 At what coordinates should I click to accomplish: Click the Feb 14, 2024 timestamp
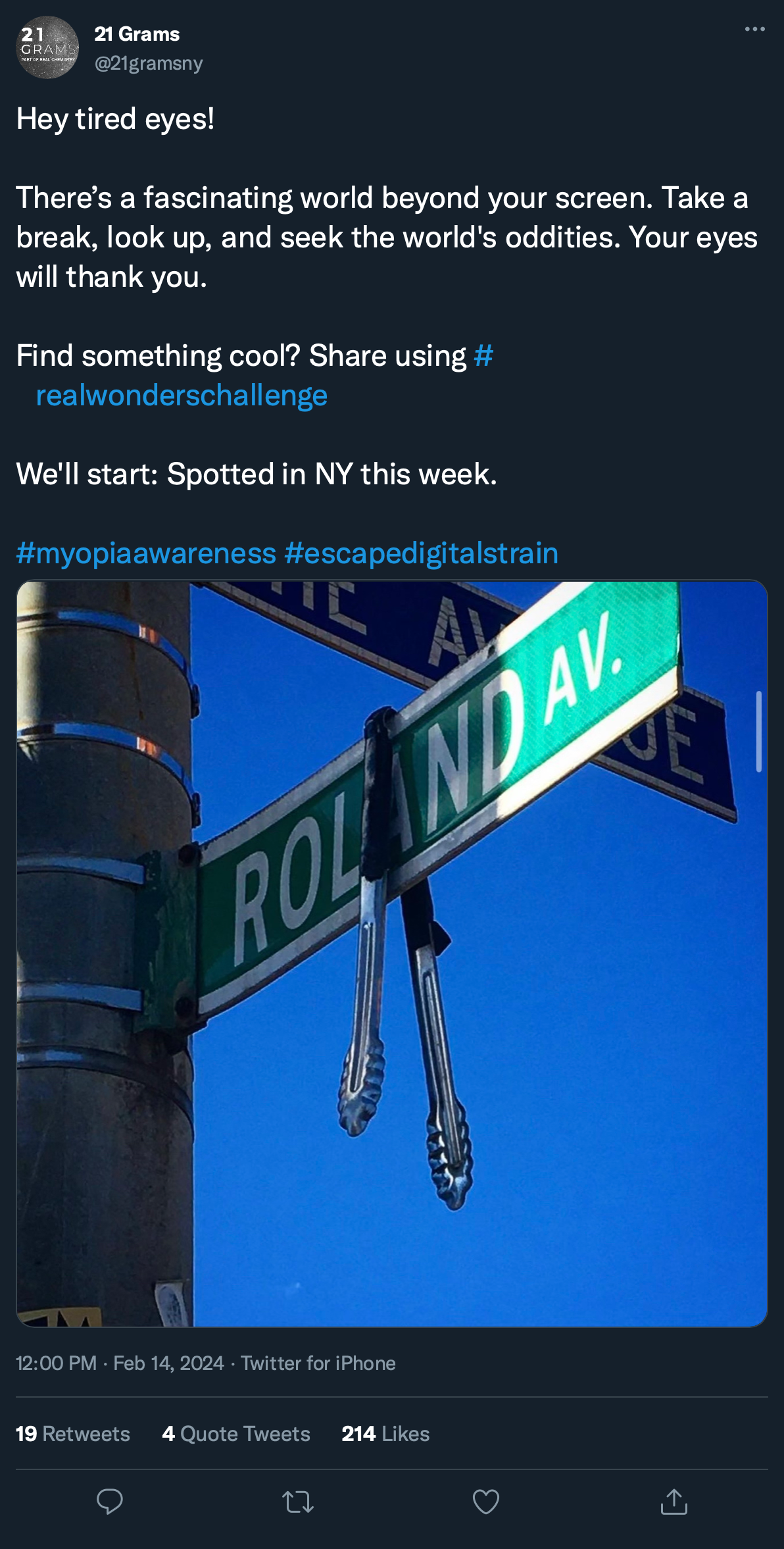[x=168, y=1363]
